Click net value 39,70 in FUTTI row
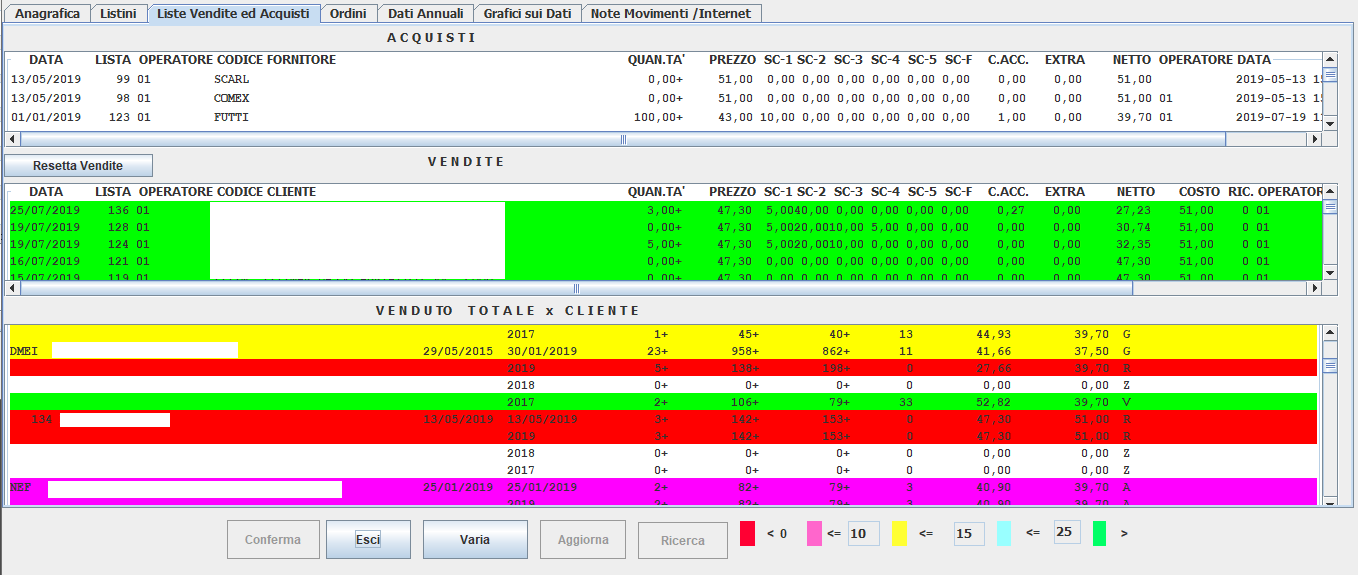This screenshot has height=575, width=1358. coord(1134,117)
